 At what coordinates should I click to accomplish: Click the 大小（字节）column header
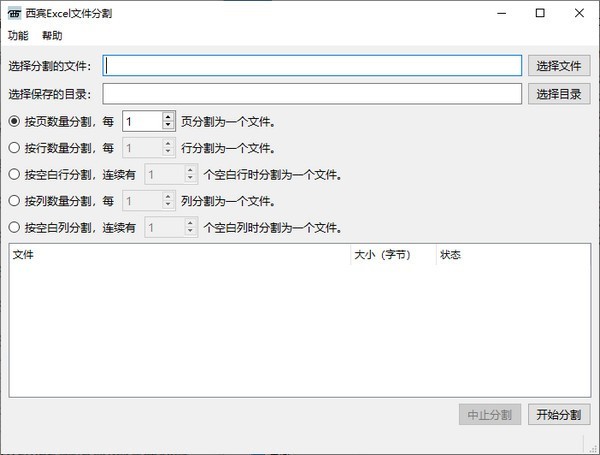tap(393, 254)
